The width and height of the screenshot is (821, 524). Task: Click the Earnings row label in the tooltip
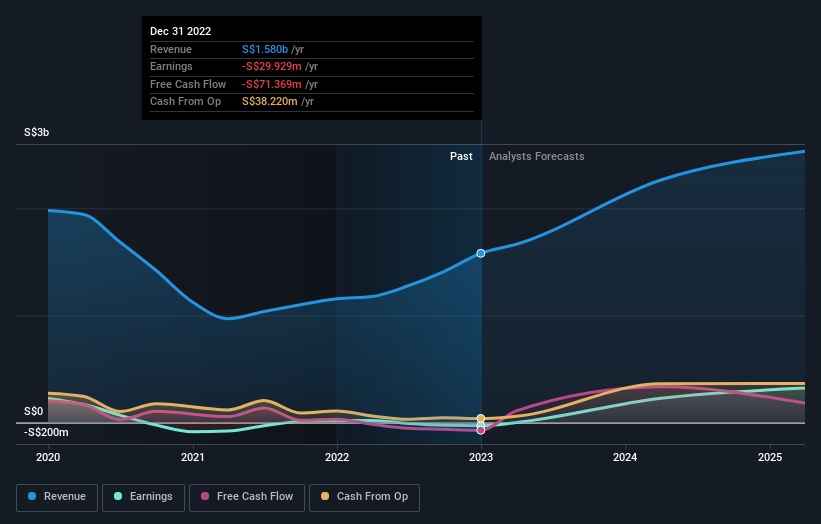(171, 66)
